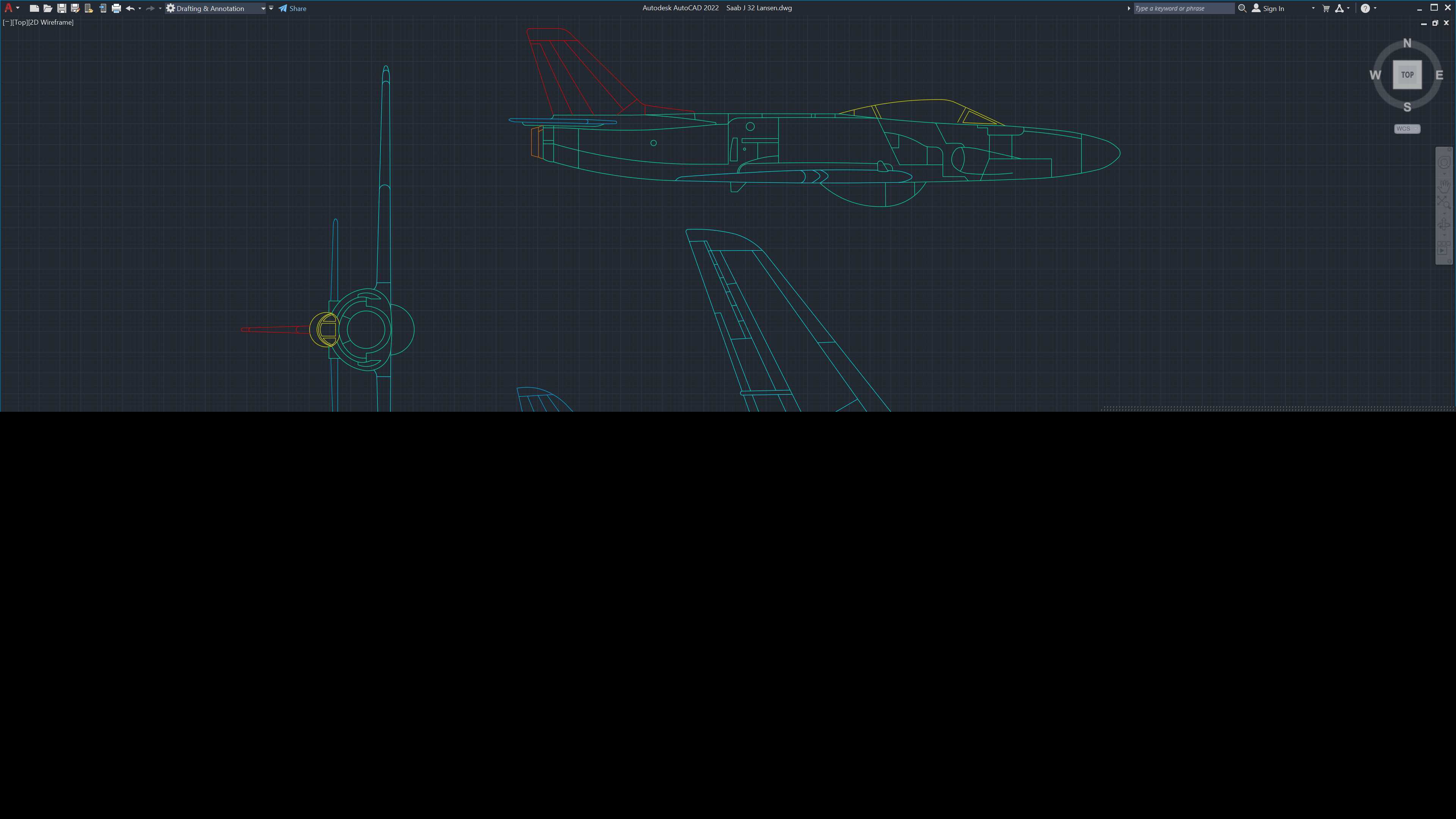
Task: Click the search magnifier icon
Action: [x=1243, y=8]
